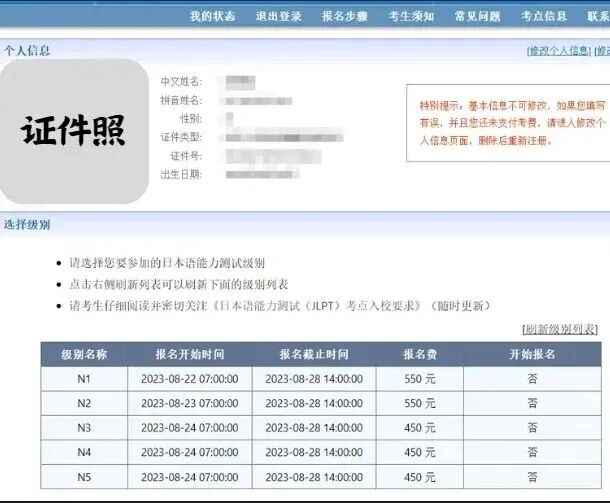Click the 刷新级别列表 link
The height and width of the screenshot is (503, 610).
(560, 329)
